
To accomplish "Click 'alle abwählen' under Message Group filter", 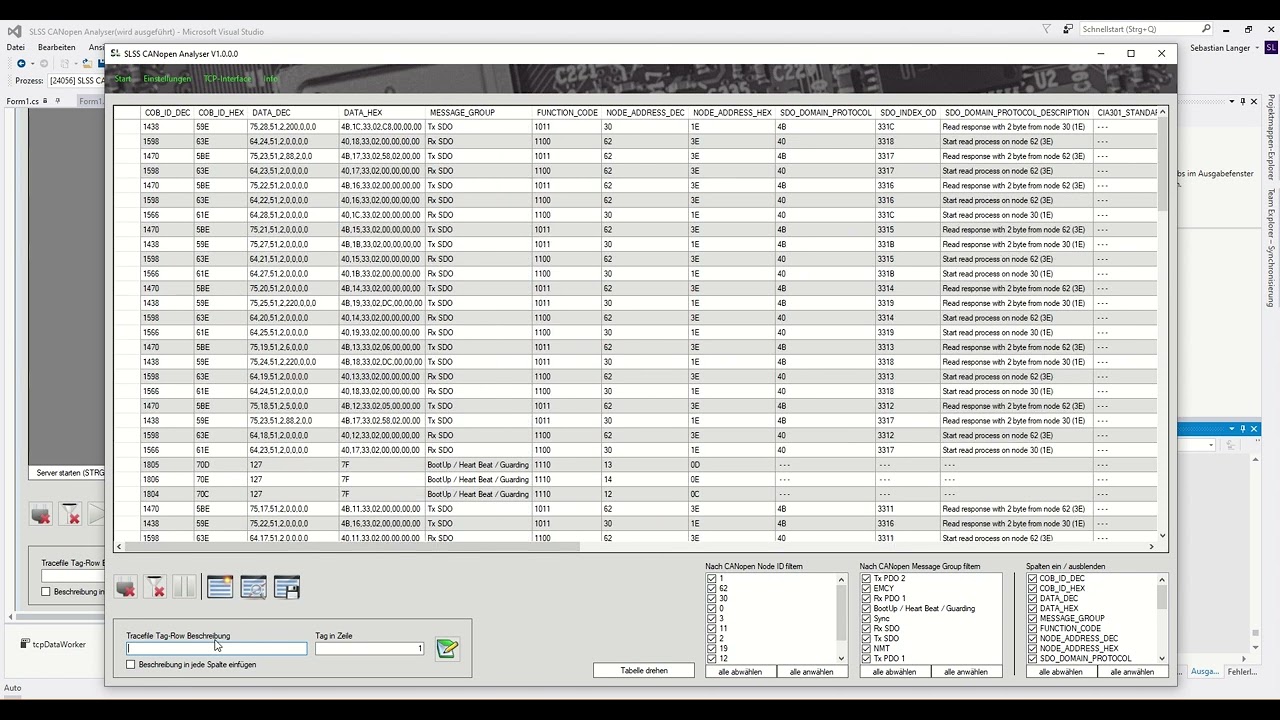I will [894, 672].
